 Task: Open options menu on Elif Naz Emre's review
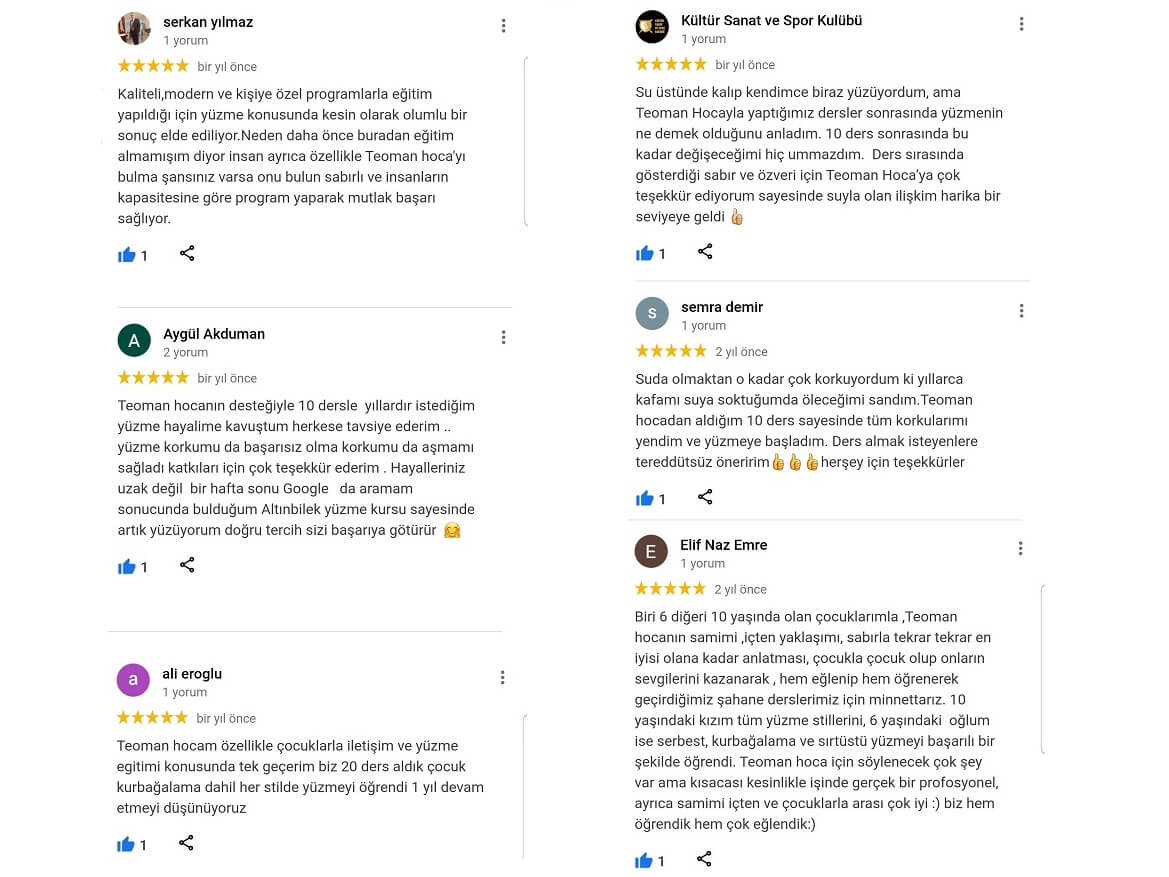click(1020, 548)
